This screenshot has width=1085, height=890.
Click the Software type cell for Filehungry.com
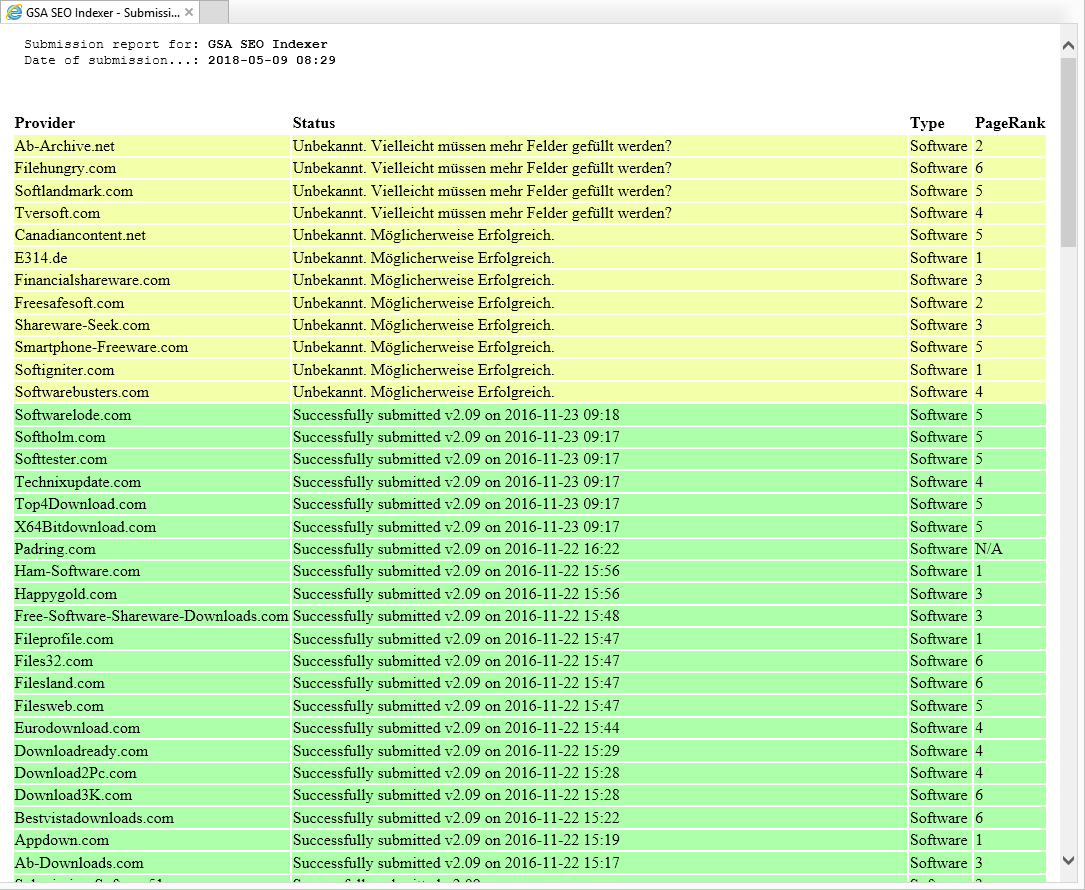point(938,168)
